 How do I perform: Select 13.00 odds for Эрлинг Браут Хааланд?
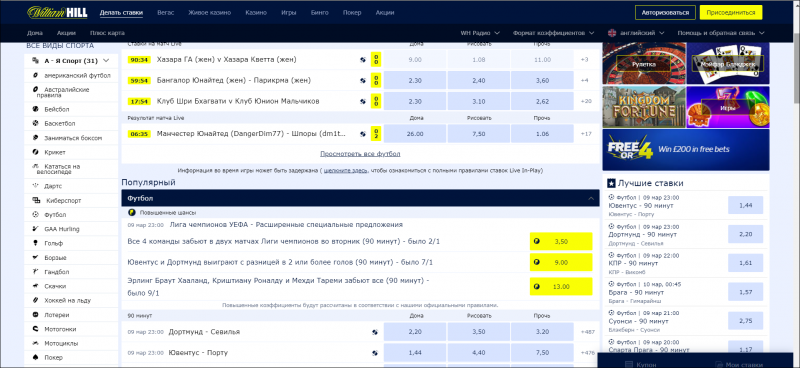click(561, 286)
